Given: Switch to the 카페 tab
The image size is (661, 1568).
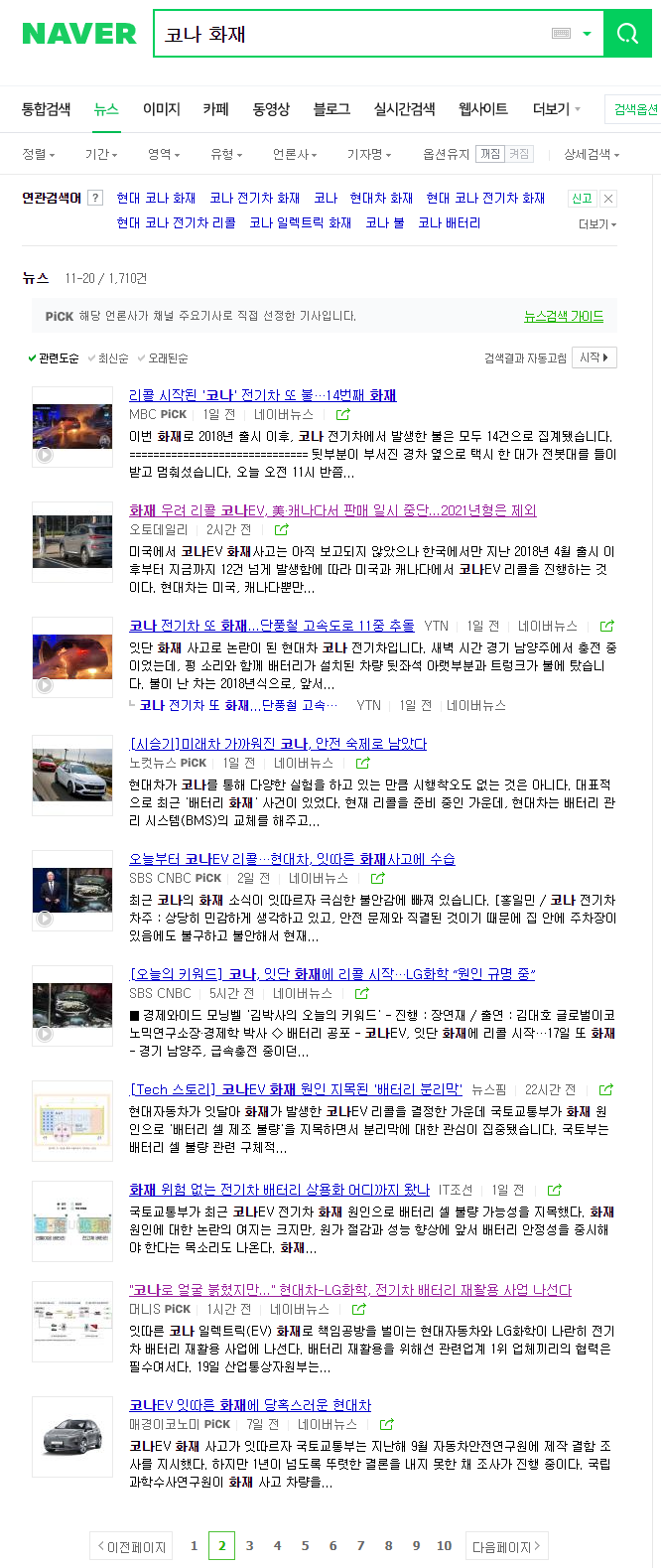Looking at the screenshot, I should click(x=216, y=109).
